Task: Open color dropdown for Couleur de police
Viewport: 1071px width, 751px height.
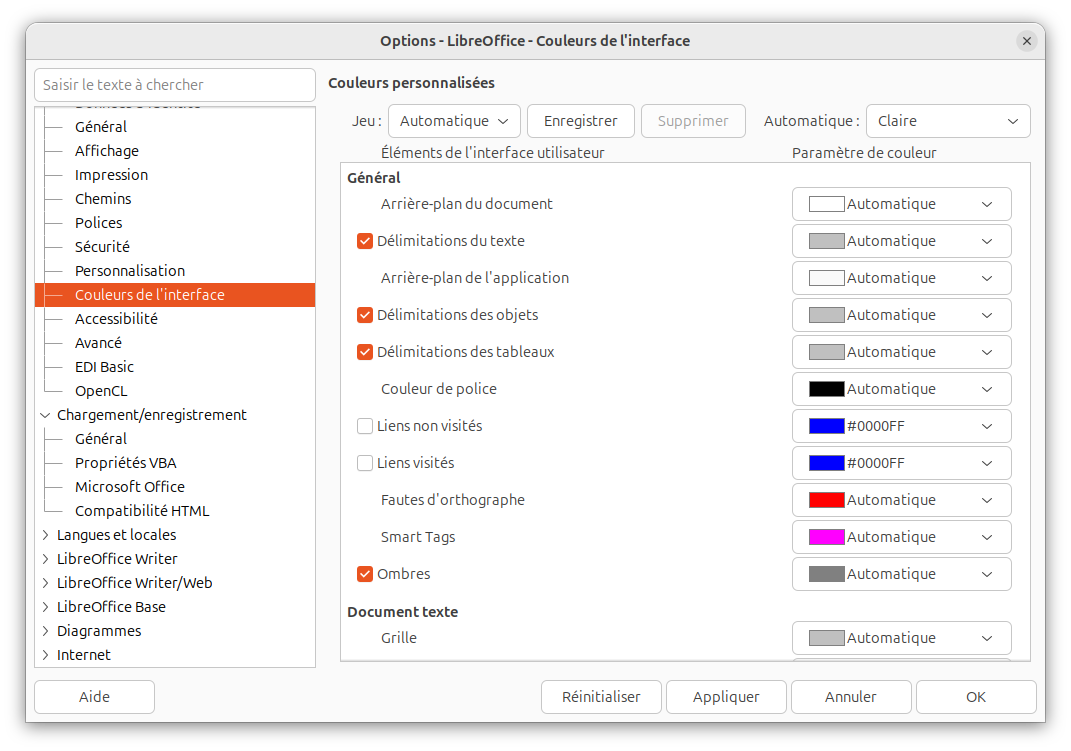Action: tap(902, 389)
